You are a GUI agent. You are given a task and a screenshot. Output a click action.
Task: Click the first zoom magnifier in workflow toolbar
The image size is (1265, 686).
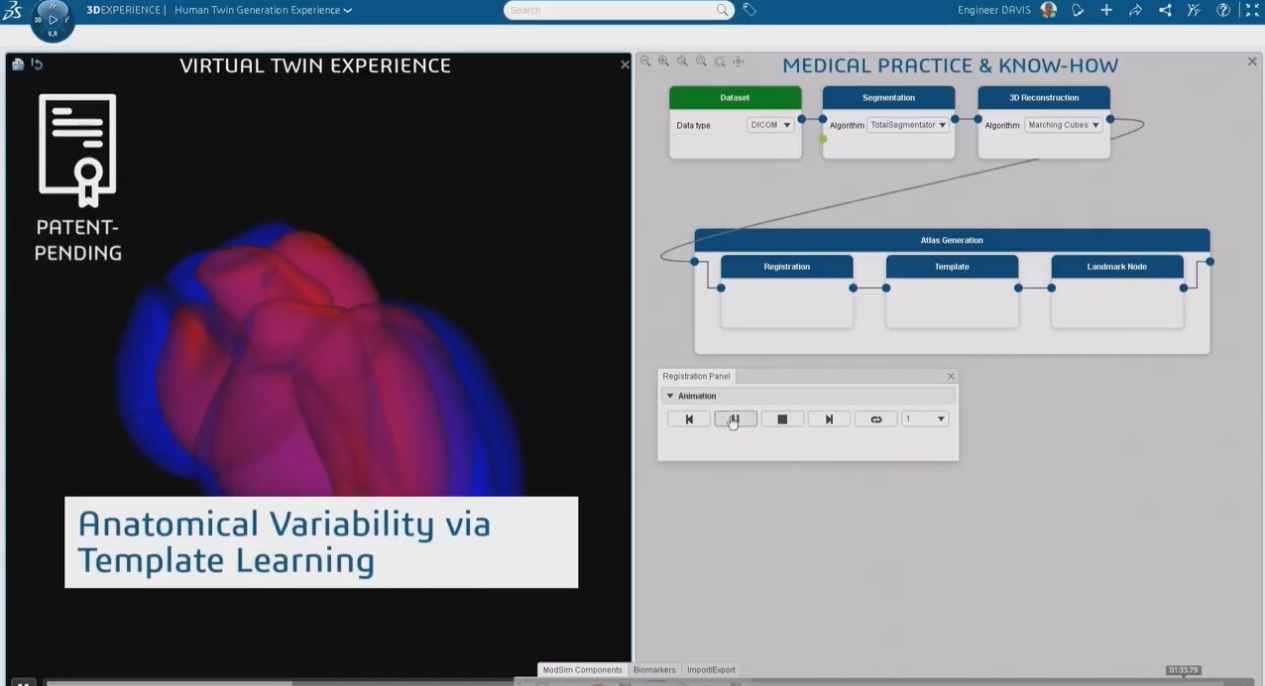[646, 62]
